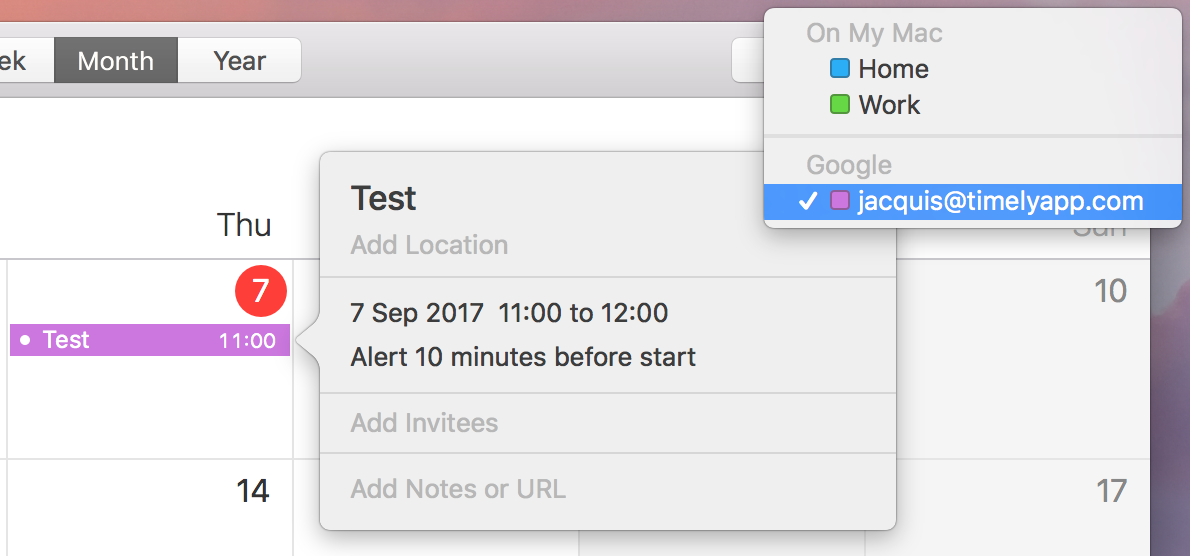Edit the Test event title in popover

[x=383, y=198]
